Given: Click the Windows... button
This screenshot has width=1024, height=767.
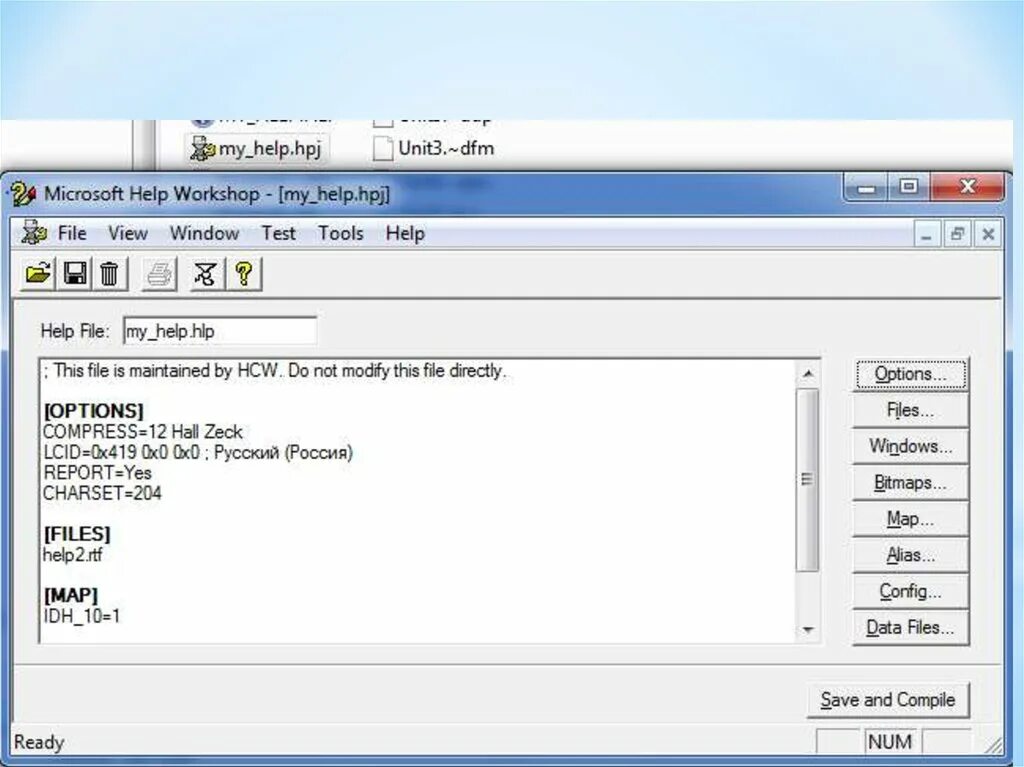Looking at the screenshot, I should point(910,446).
